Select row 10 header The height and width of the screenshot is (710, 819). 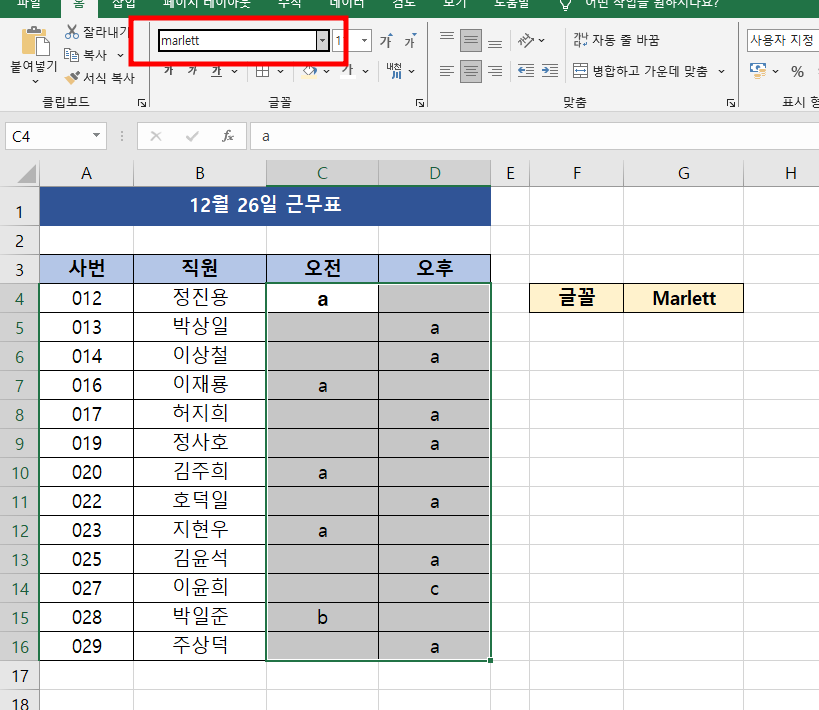19,473
